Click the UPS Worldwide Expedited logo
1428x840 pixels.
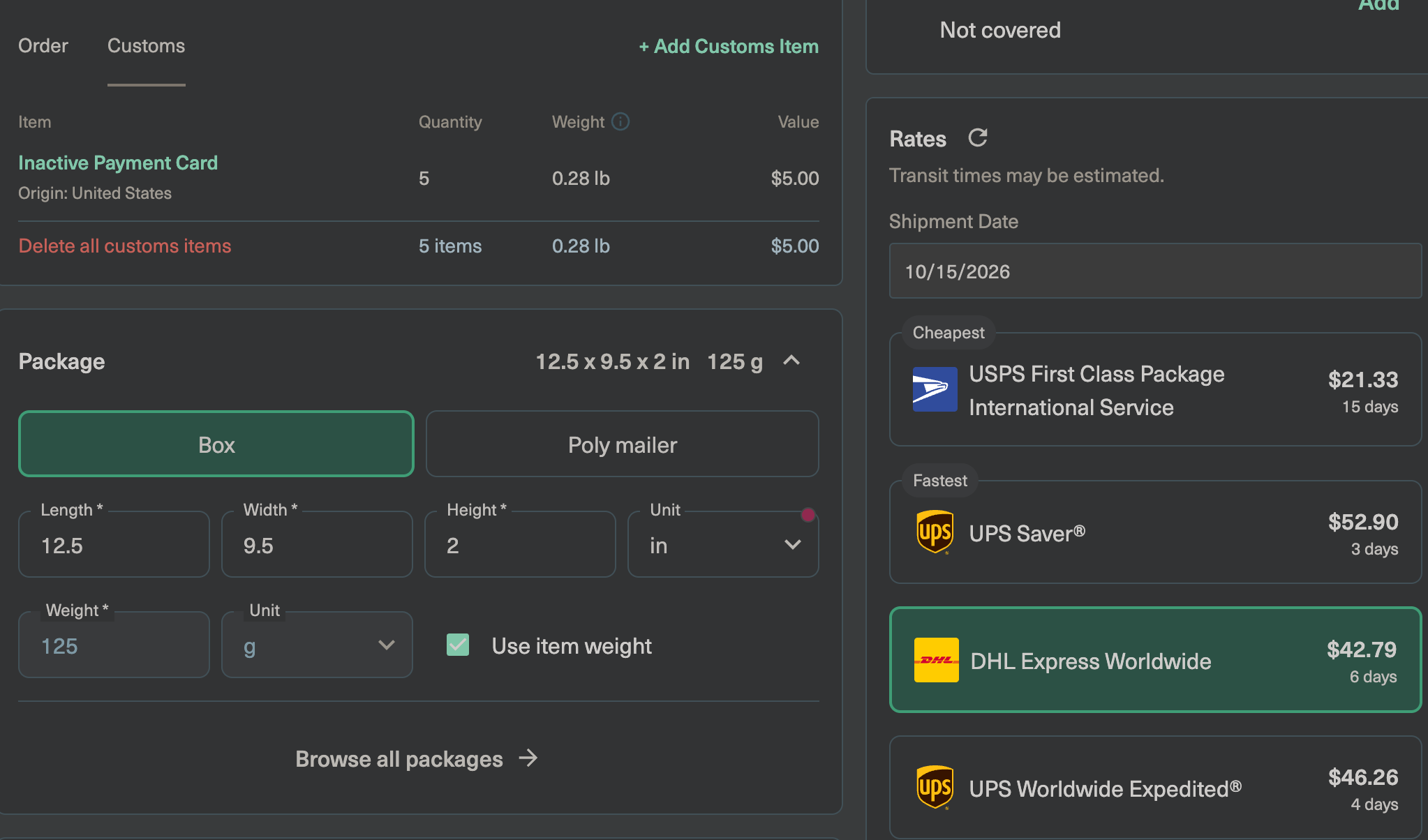(x=935, y=788)
